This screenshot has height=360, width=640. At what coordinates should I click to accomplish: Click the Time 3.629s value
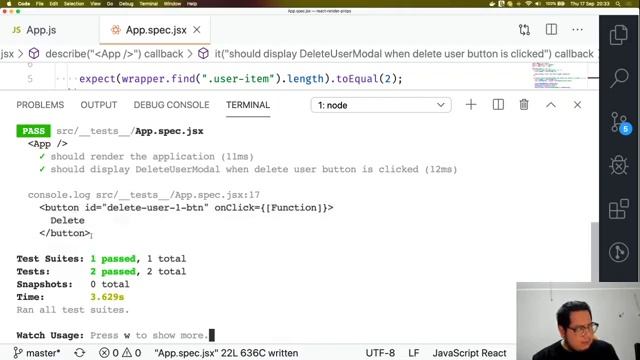tap(107, 297)
